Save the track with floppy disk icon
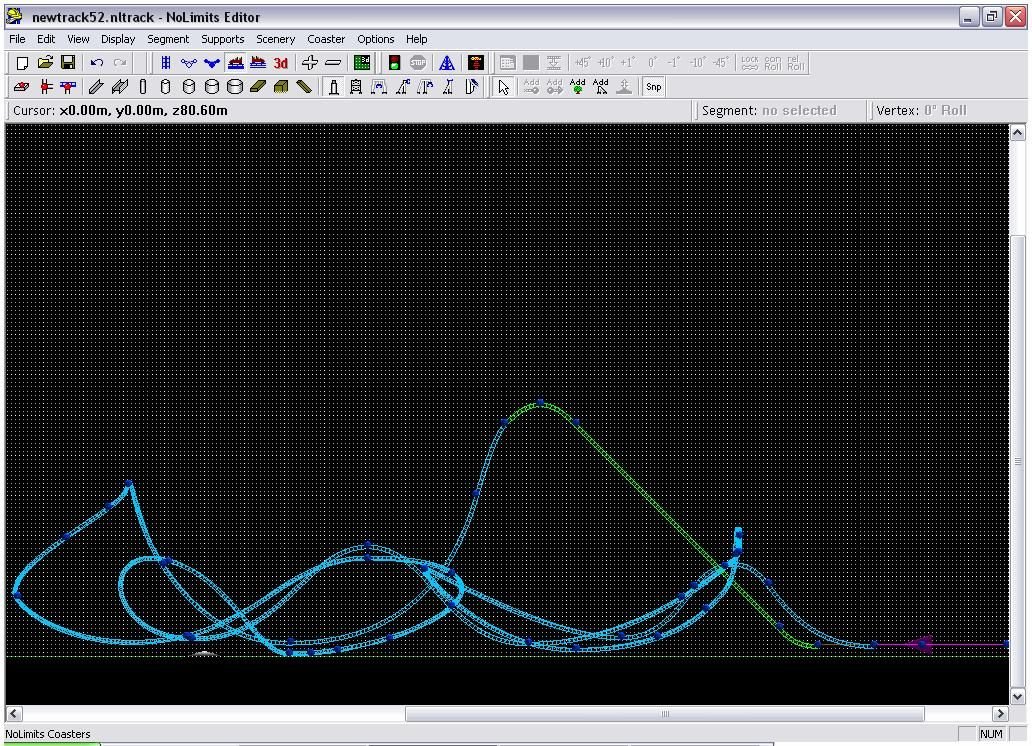The height and width of the screenshot is (746, 1032). pos(68,63)
